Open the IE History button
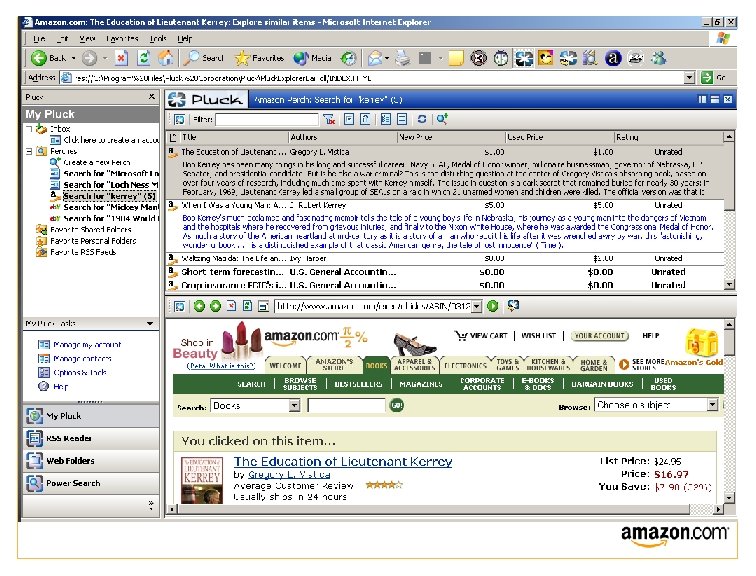The width and height of the screenshot is (756, 576). (x=348, y=58)
